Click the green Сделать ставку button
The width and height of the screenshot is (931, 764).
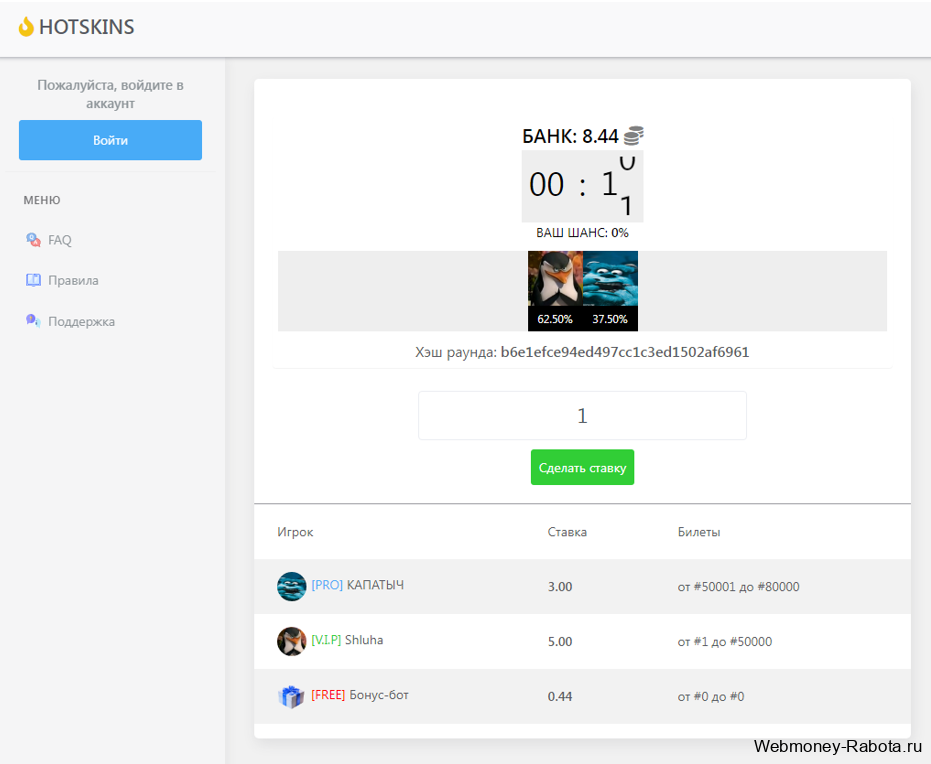[x=582, y=467]
